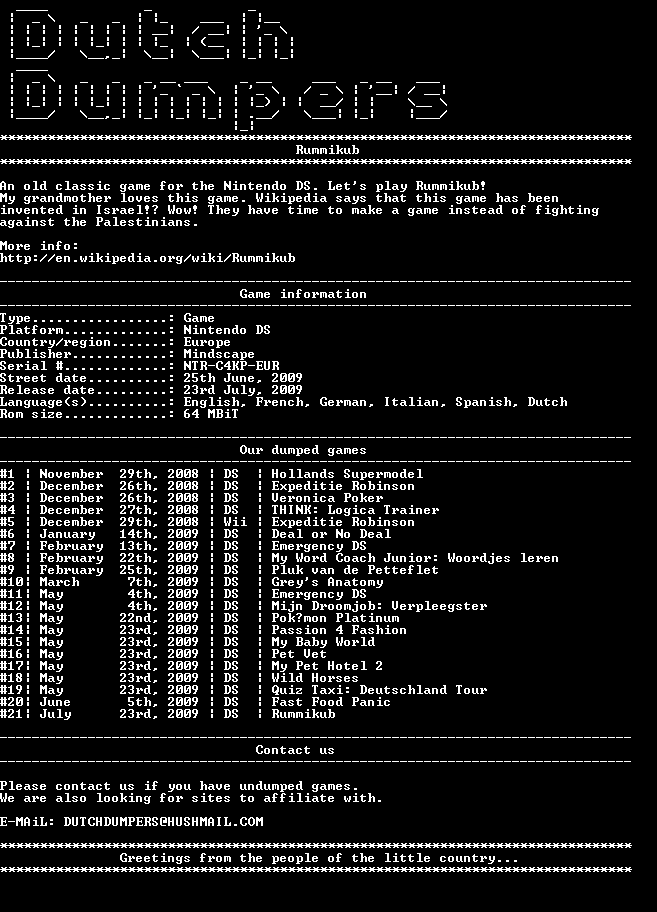Select 'Hollands Supermodel' in the games list
This screenshot has width=657, height=912.
(x=347, y=474)
